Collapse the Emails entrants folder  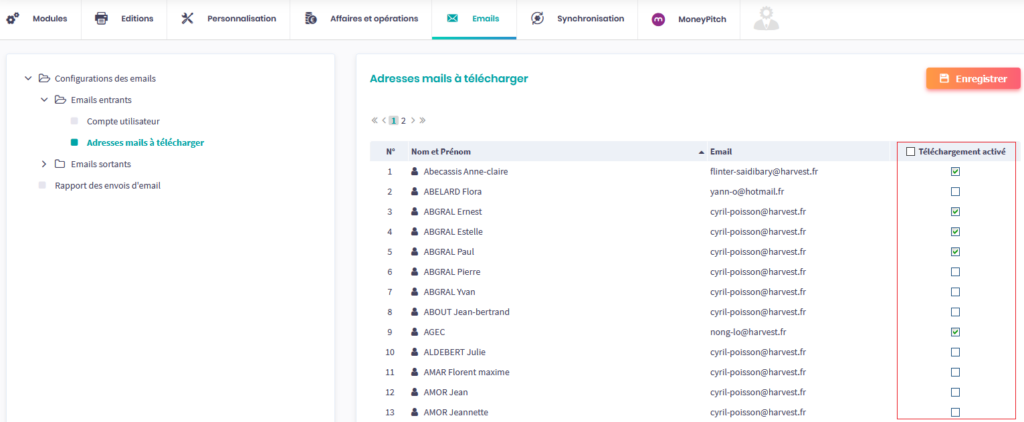44,100
